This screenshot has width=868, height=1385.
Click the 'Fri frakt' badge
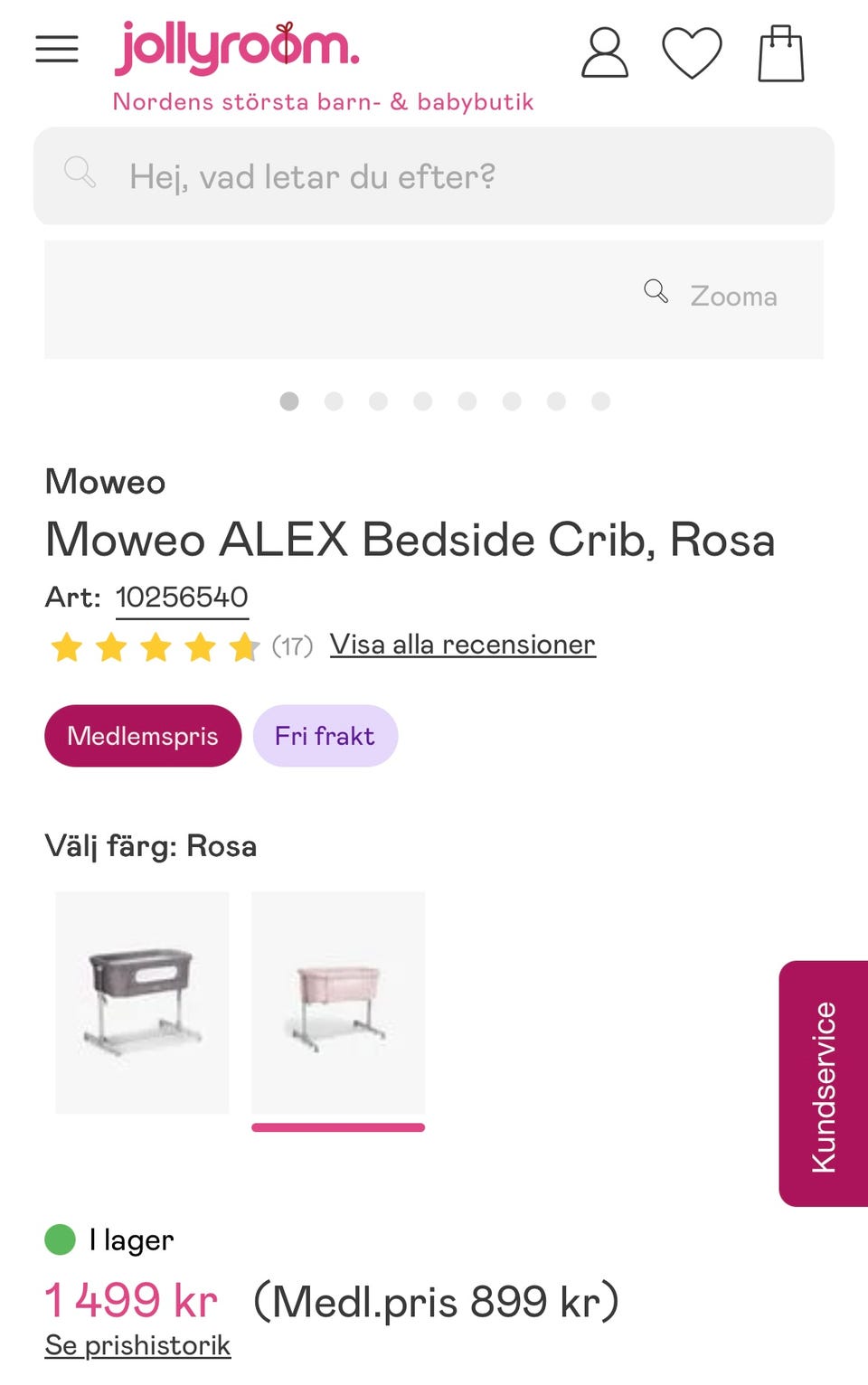tap(325, 736)
